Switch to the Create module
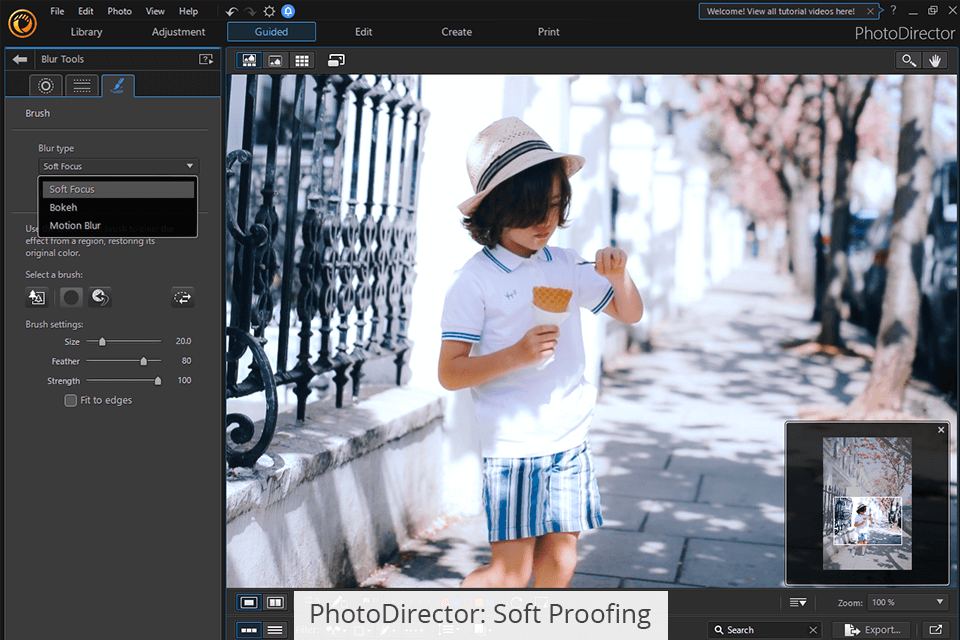Image resolution: width=960 pixels, height=640 pixels. coord(457,32)
